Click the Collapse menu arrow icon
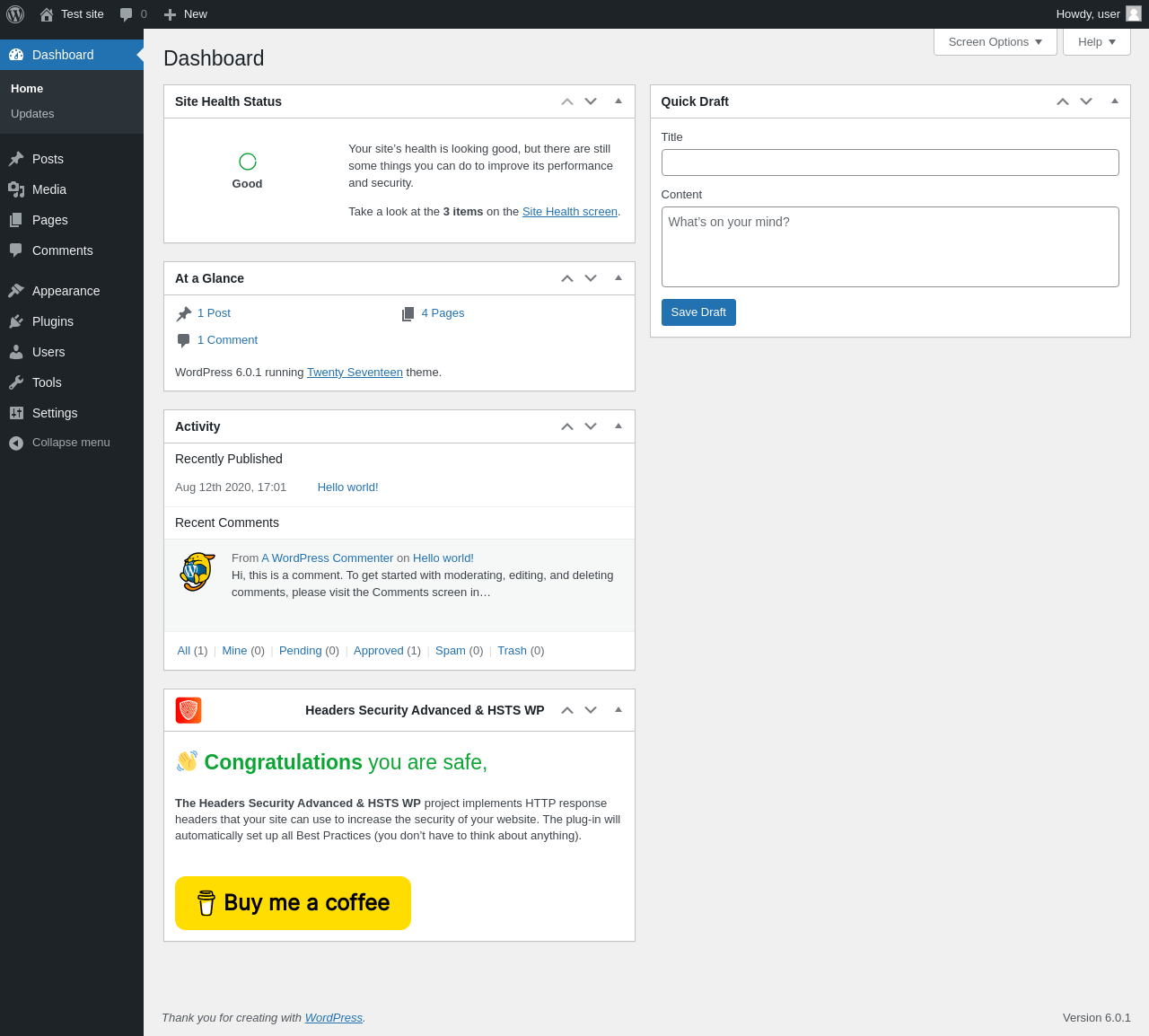The image size is (1149, 1036). pyautogui.click(x=16, y=443)
